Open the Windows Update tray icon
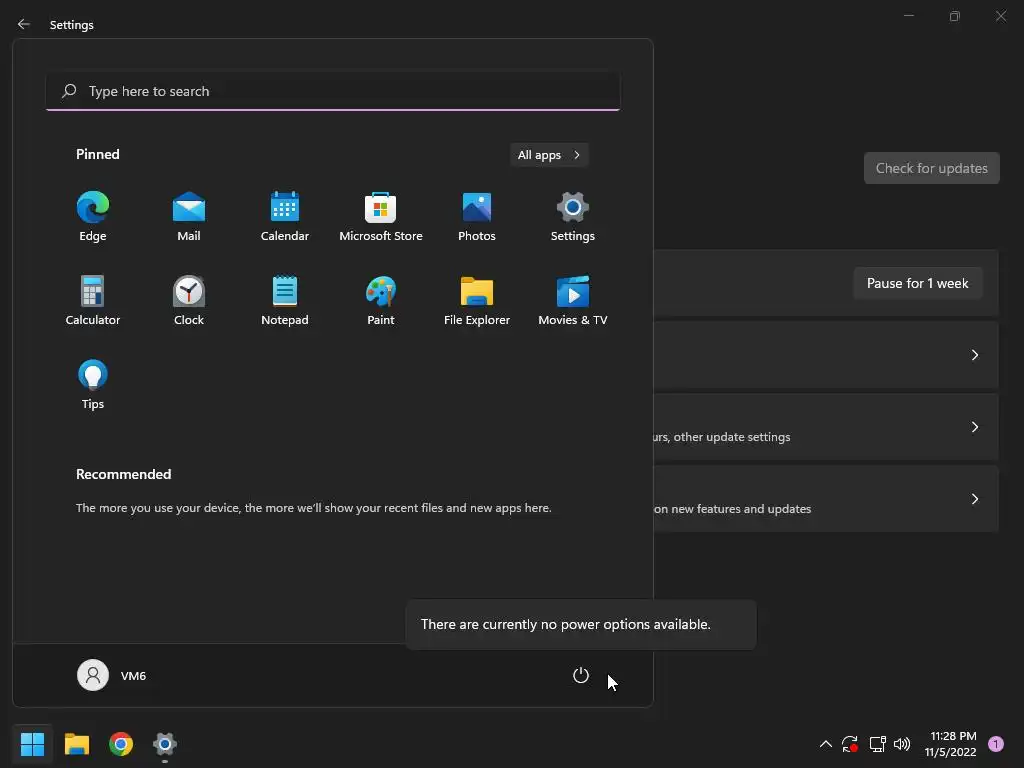This screenshot has width=1024, height=768. tap(850, 744)
